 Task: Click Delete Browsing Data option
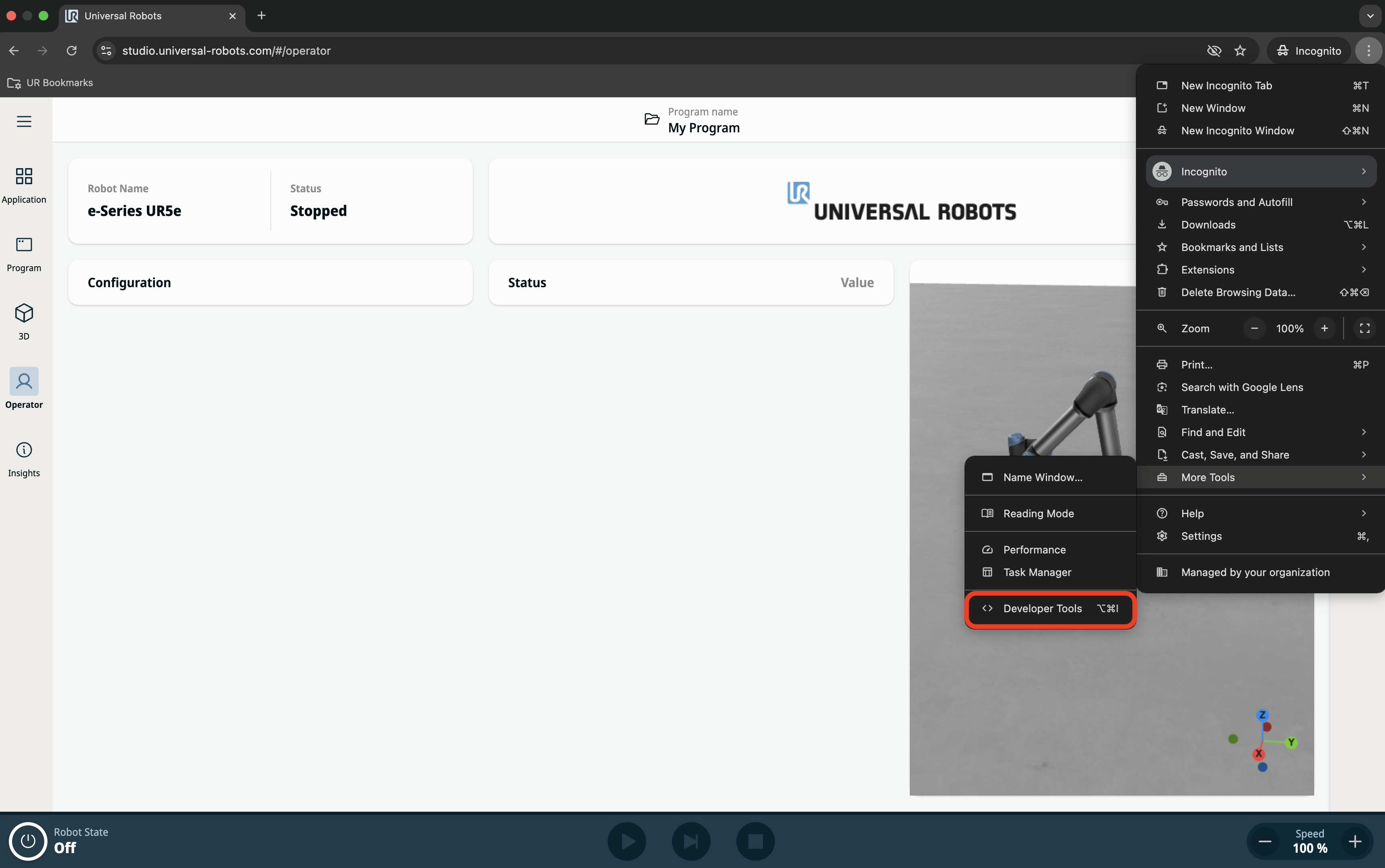click(x=1238, y=292)
